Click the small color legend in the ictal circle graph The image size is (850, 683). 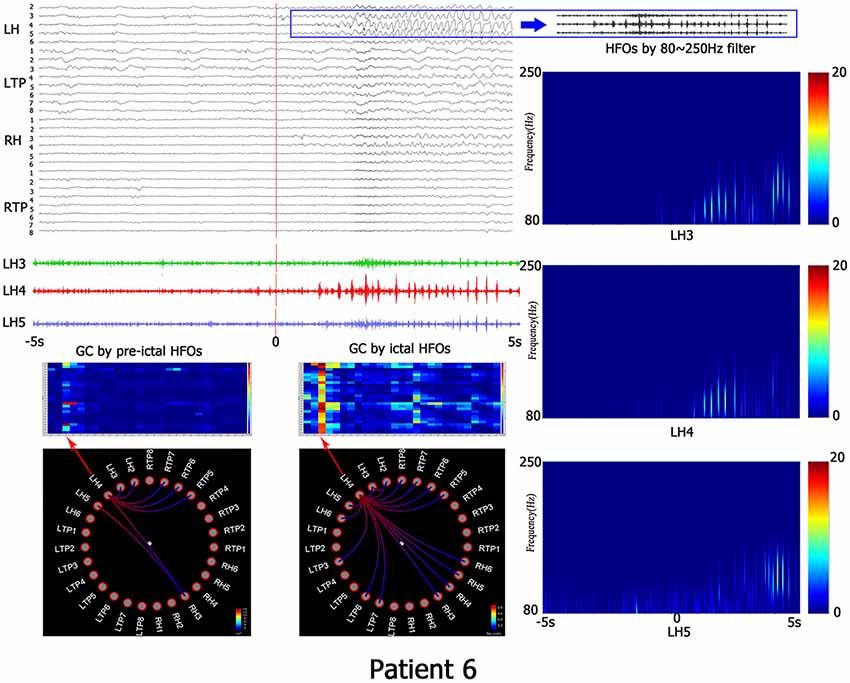click(496, 615)
